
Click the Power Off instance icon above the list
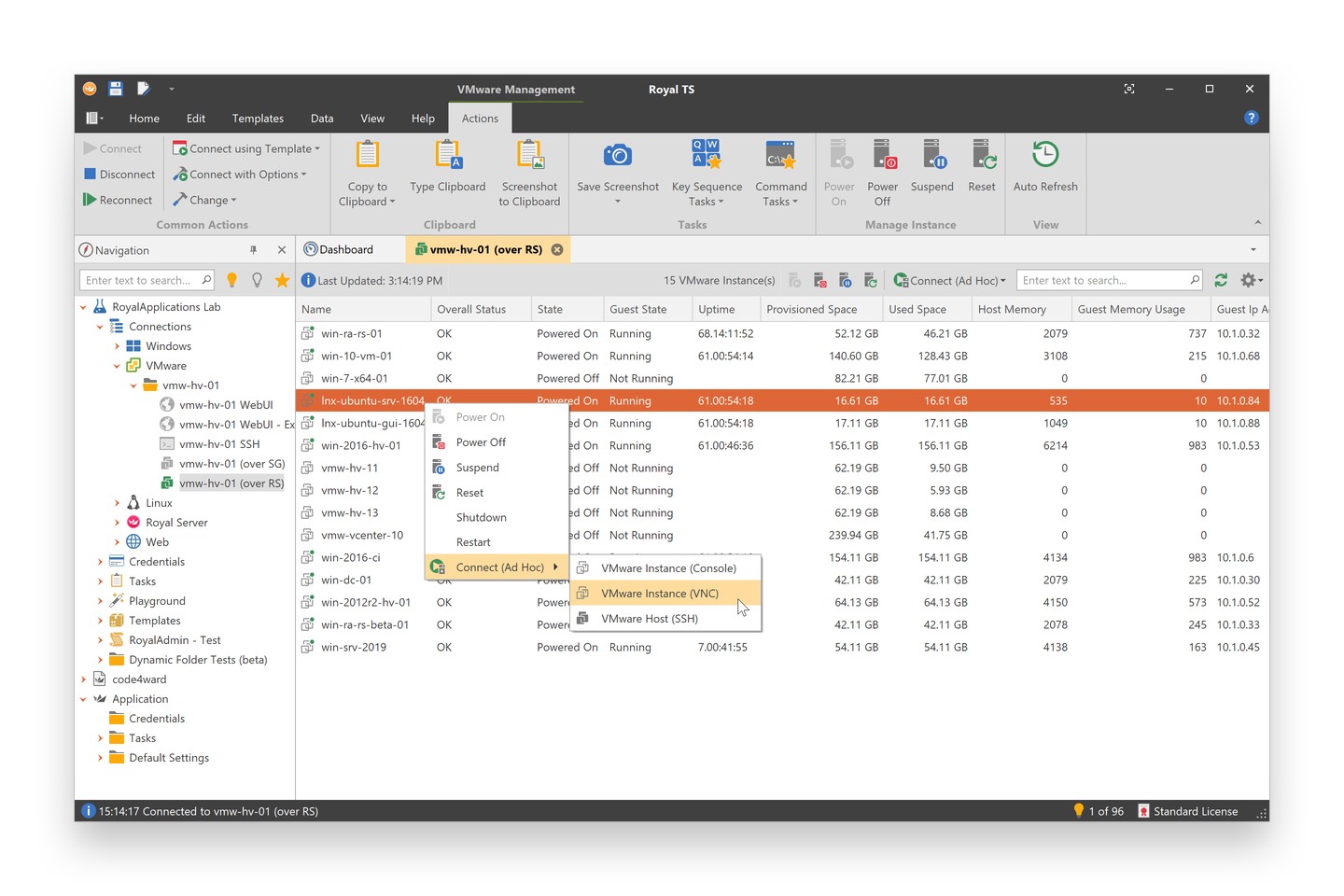coord(819,279)
